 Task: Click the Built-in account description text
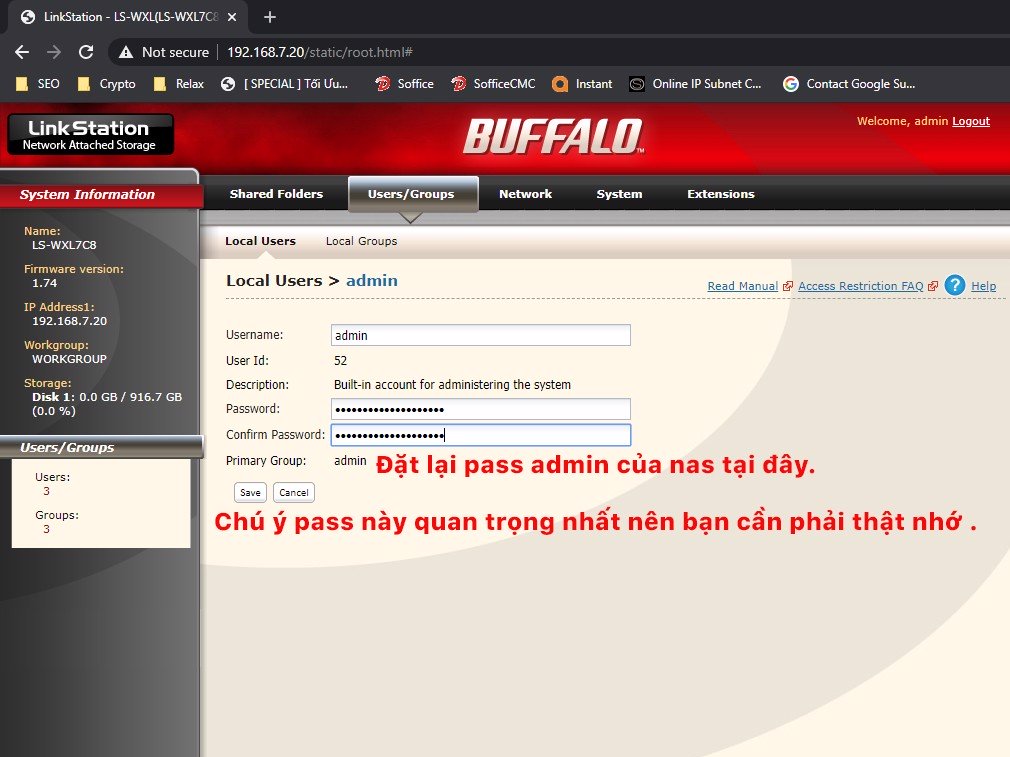452,385
